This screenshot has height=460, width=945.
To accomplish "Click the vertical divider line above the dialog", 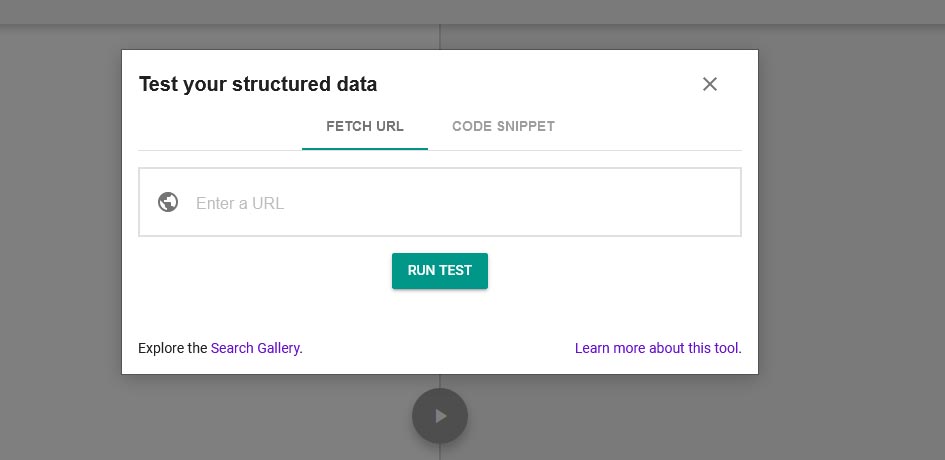I will coord(440,37).
